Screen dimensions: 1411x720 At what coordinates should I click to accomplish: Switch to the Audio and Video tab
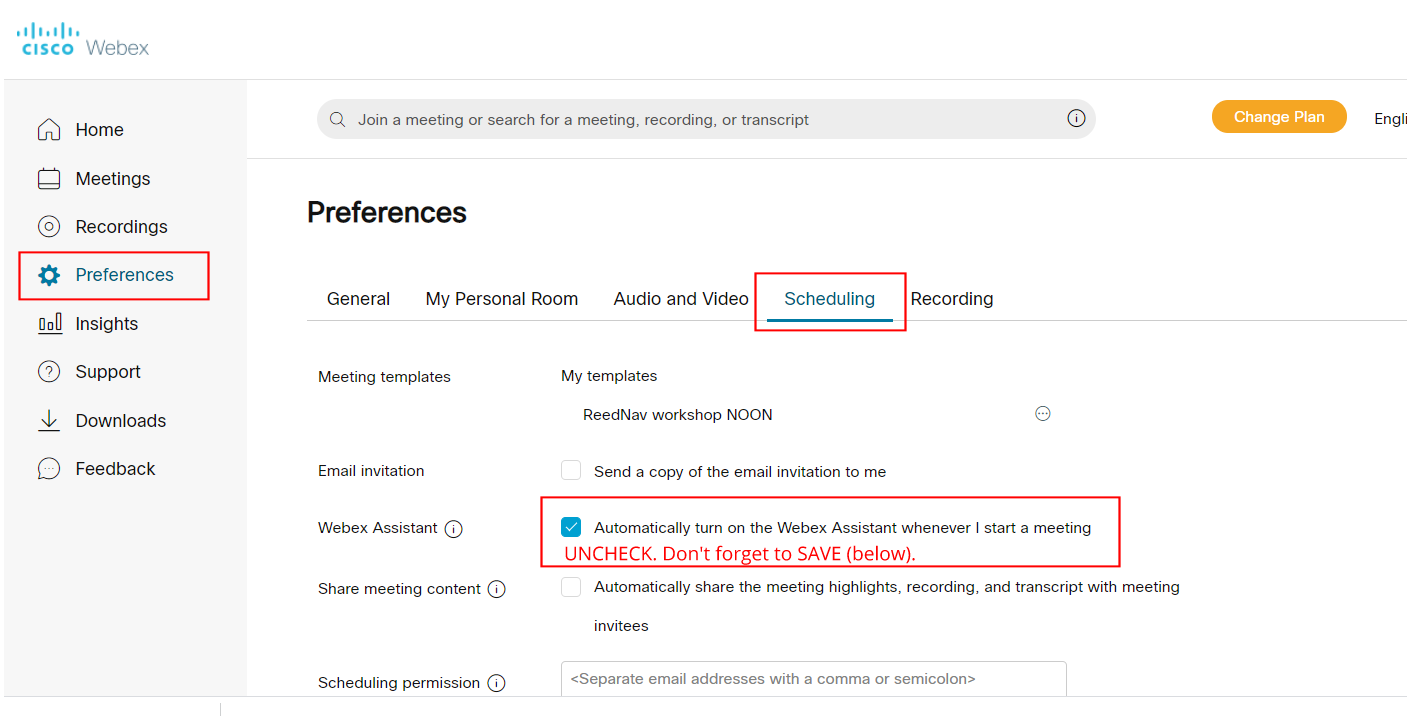coord(681,299)
